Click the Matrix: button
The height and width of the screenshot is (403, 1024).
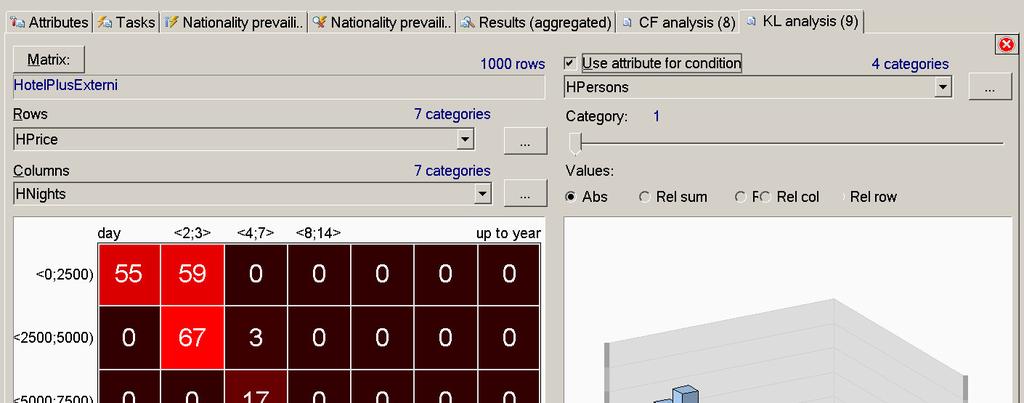click(x=49, y=59)
